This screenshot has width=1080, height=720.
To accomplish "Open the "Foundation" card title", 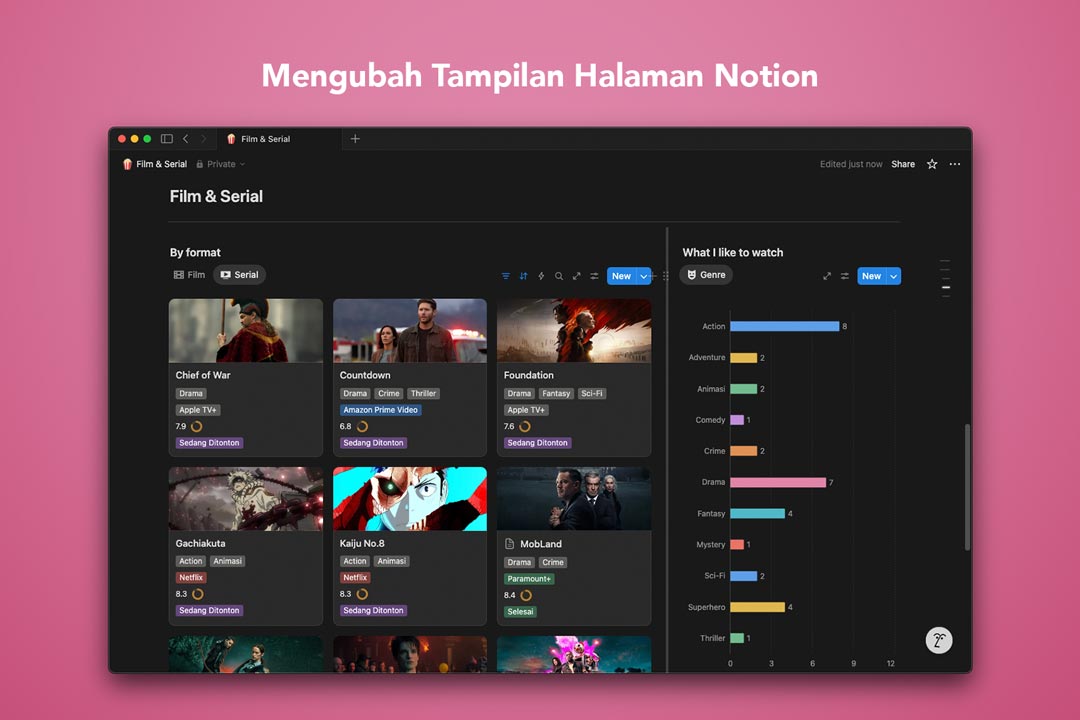I will tap(528, 375).
